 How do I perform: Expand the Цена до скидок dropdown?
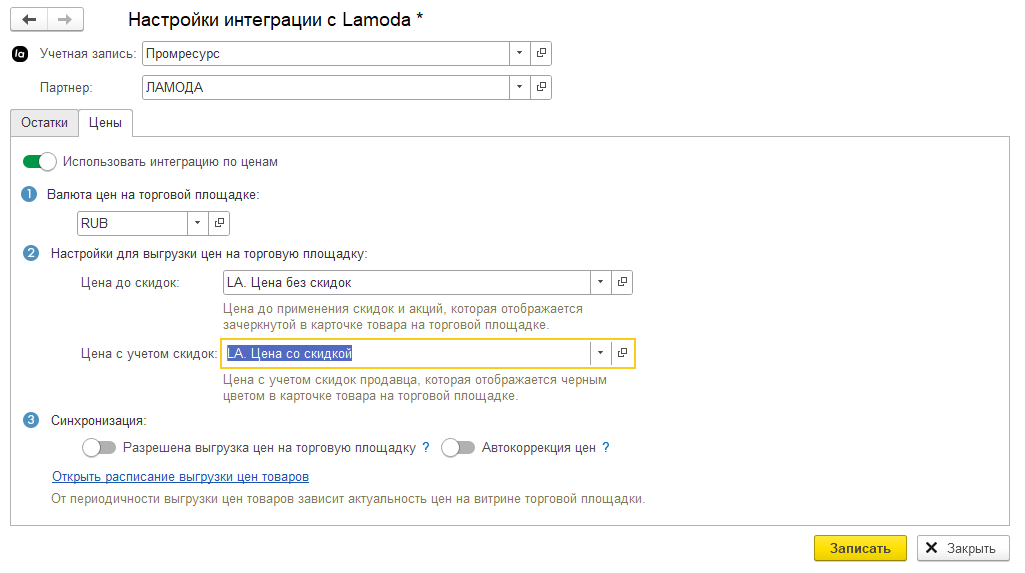pos(600,282)
